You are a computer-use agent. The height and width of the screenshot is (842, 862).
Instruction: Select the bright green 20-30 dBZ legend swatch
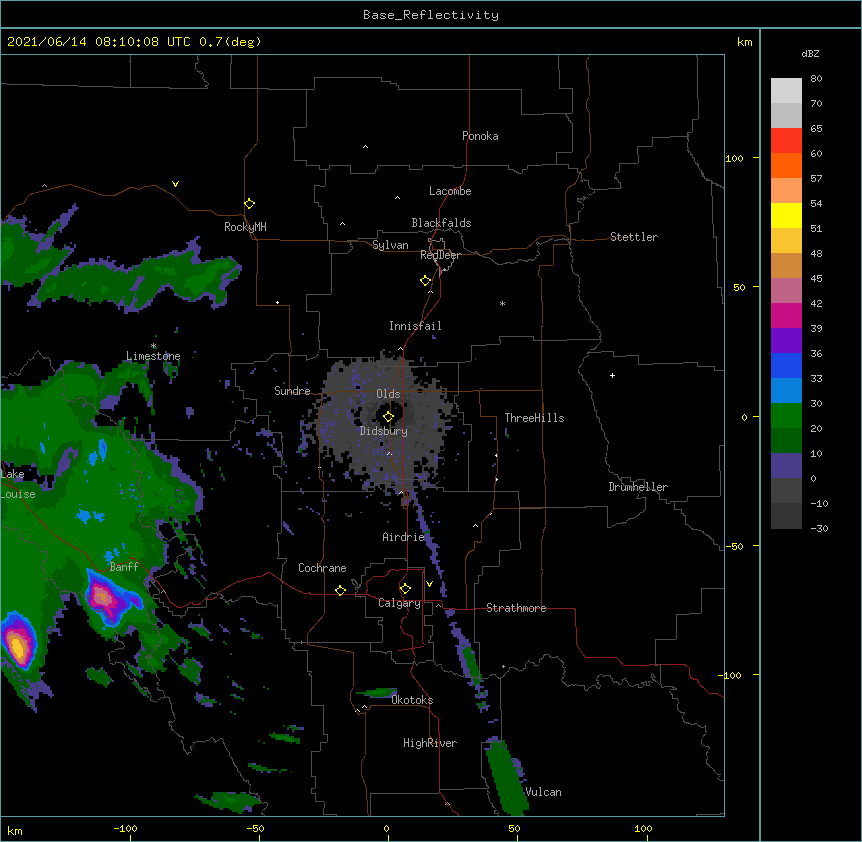pyautogui.click(x=786, y=416)
